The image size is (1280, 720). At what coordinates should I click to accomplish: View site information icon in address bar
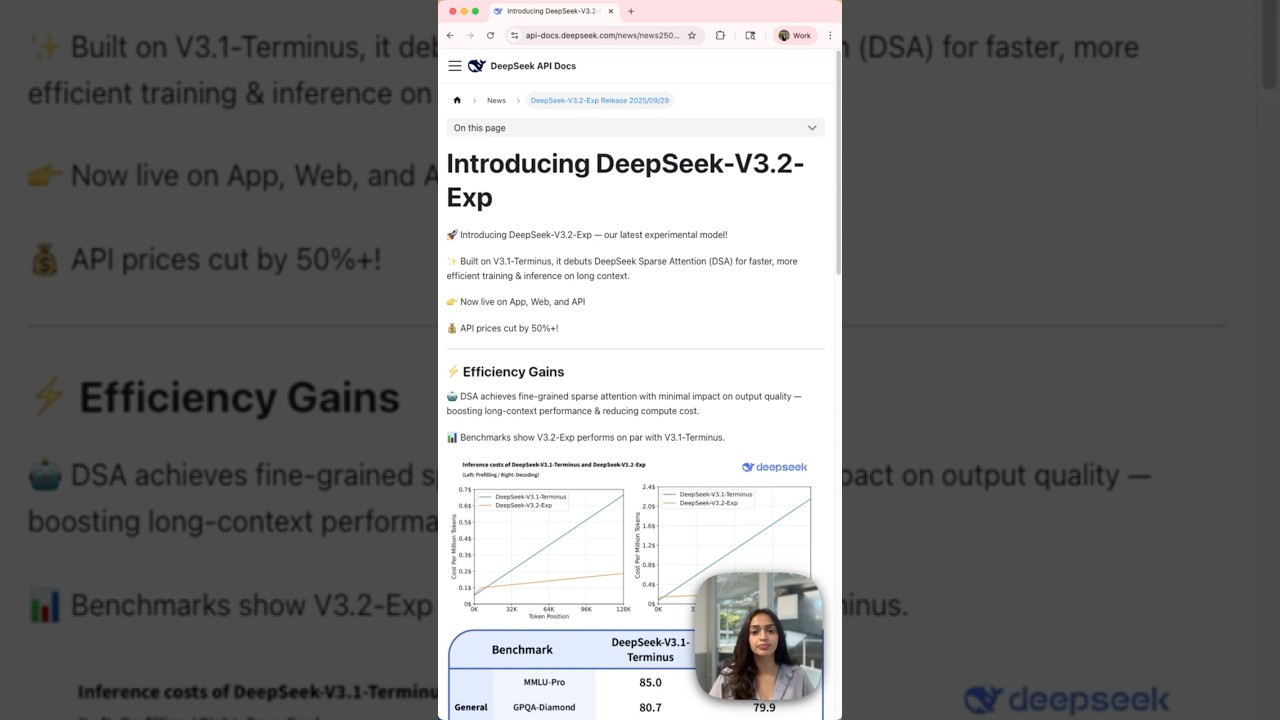tap(514, 35)
